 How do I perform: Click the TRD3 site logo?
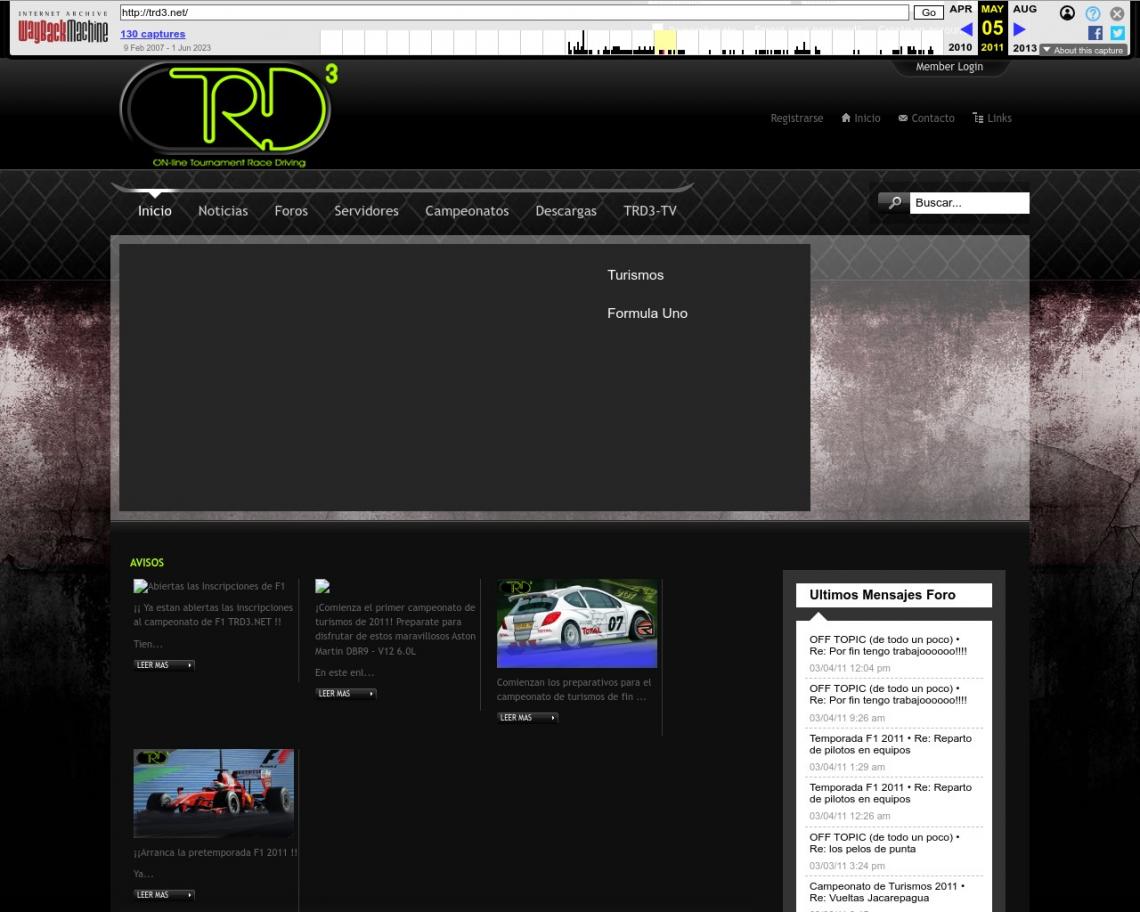click(x=228, y=115)
